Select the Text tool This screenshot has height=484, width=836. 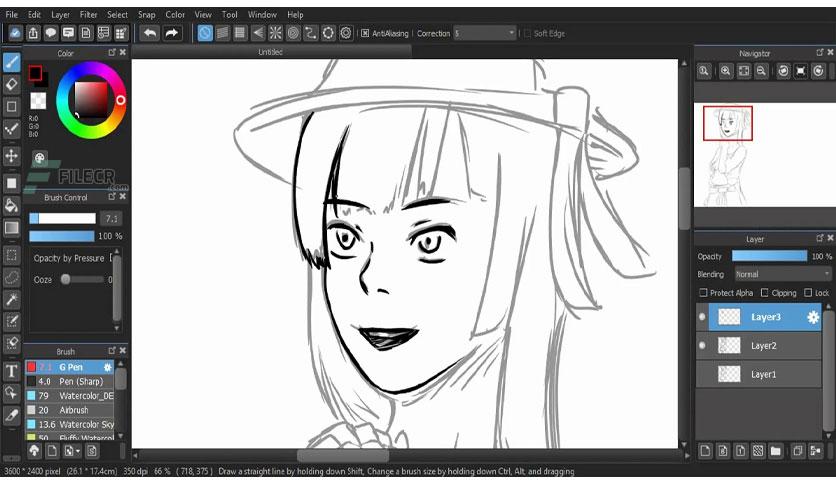click(11, 371)
